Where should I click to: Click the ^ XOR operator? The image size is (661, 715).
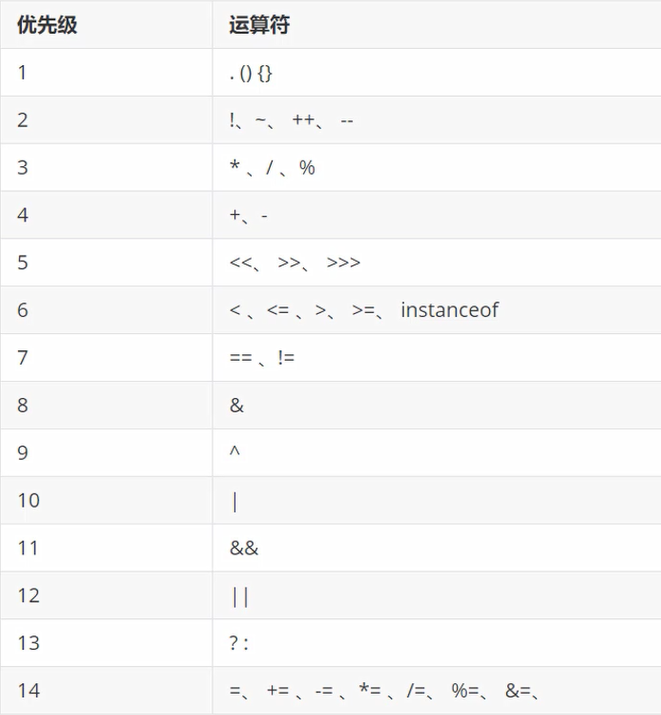click(x=234, y=451)
